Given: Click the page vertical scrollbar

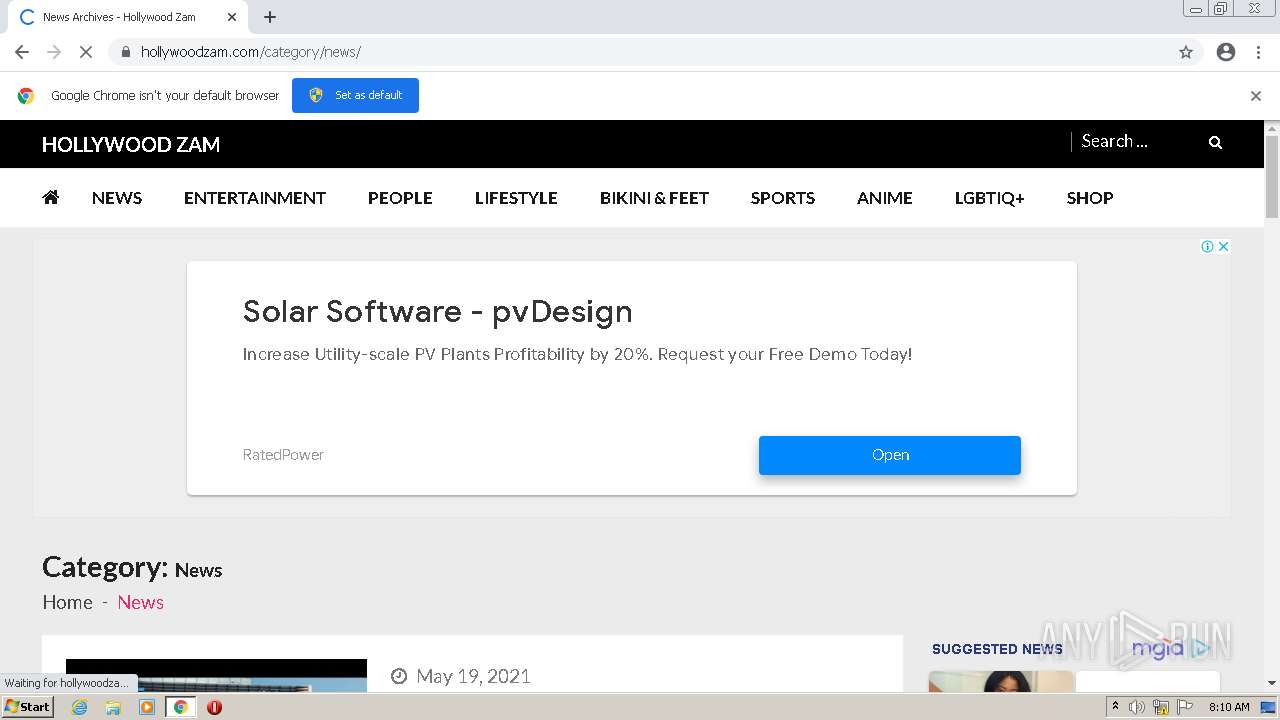Looking at the screenshot, I should click(1272, 176).
